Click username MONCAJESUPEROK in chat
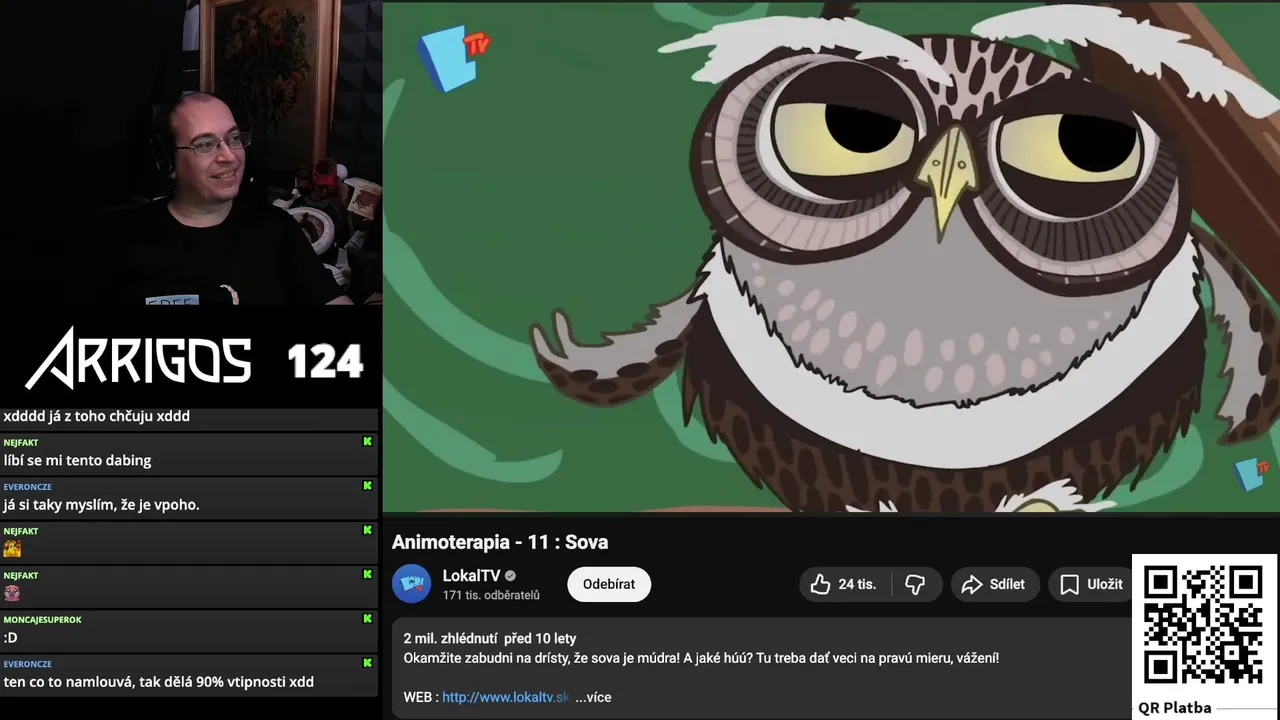The width and height of the screenshot is (1280, 720). (42, 619)
